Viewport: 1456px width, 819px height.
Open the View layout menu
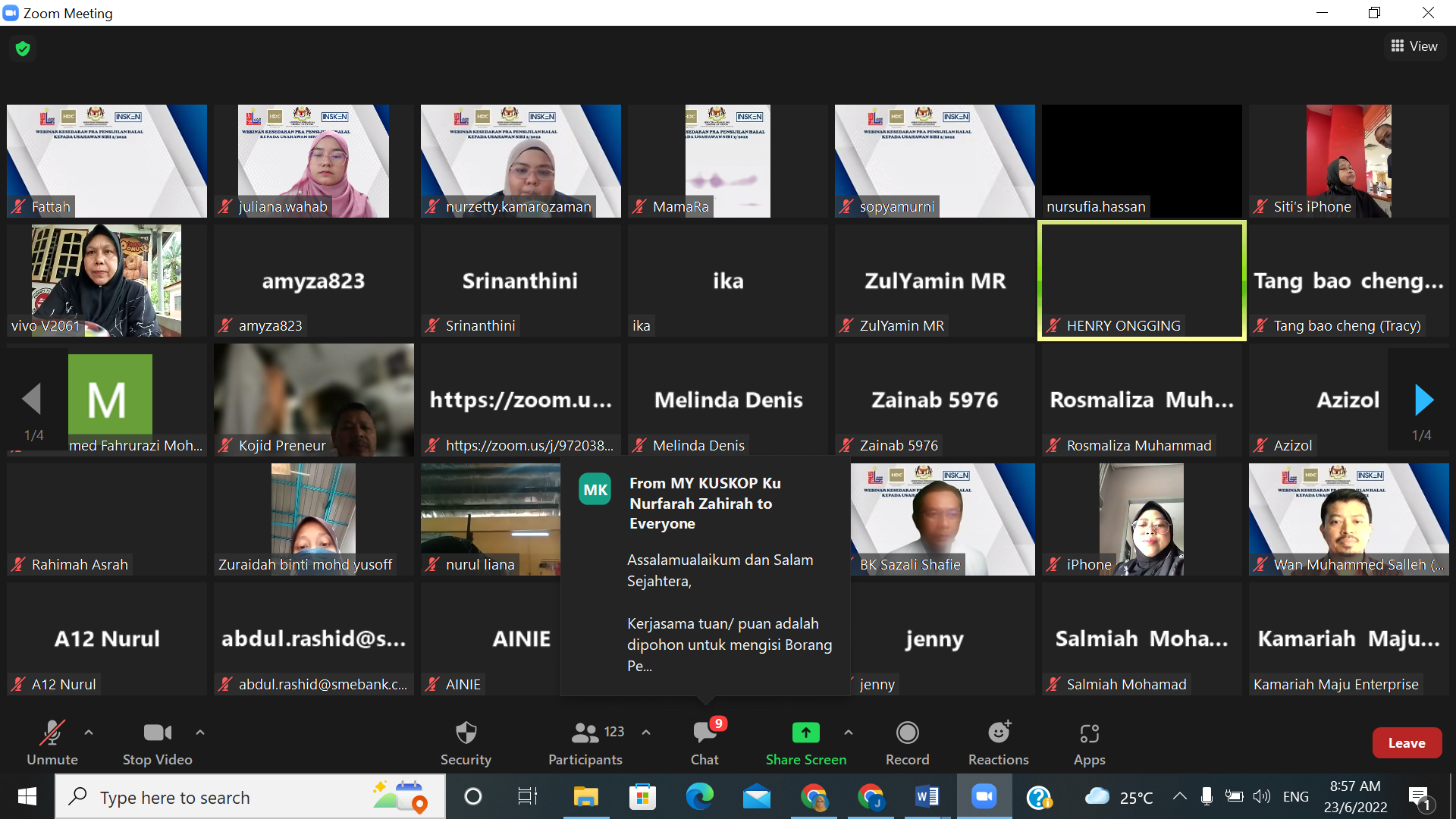click(1414, 46)
